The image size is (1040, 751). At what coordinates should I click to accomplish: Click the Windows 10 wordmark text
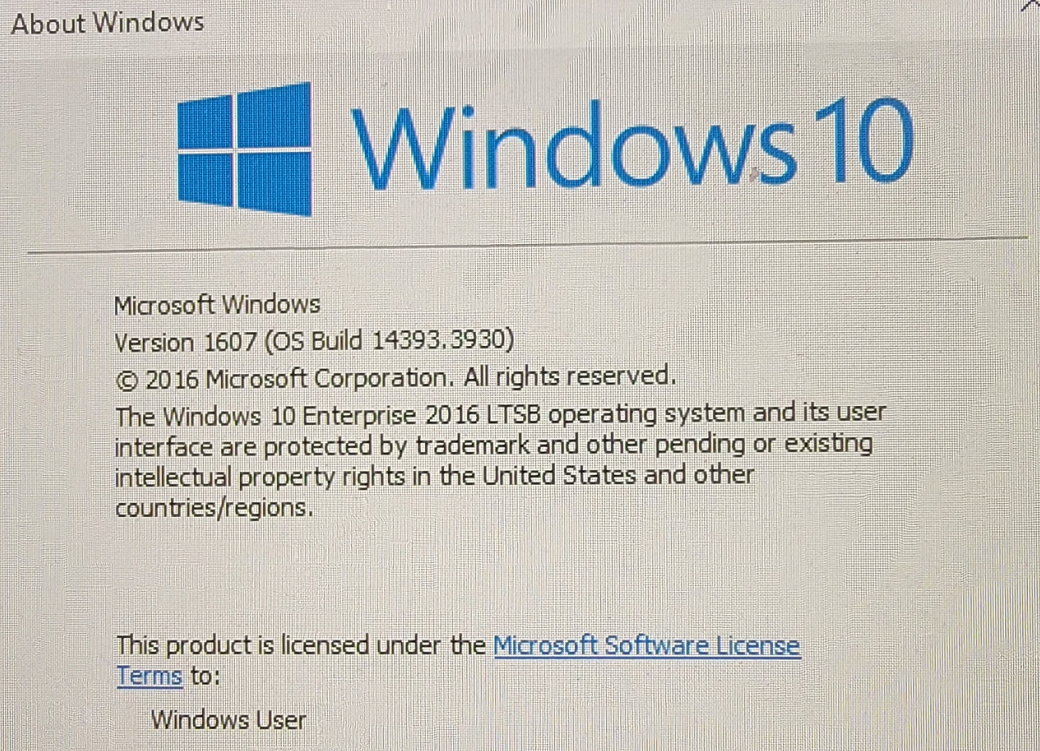pos(633,143)
